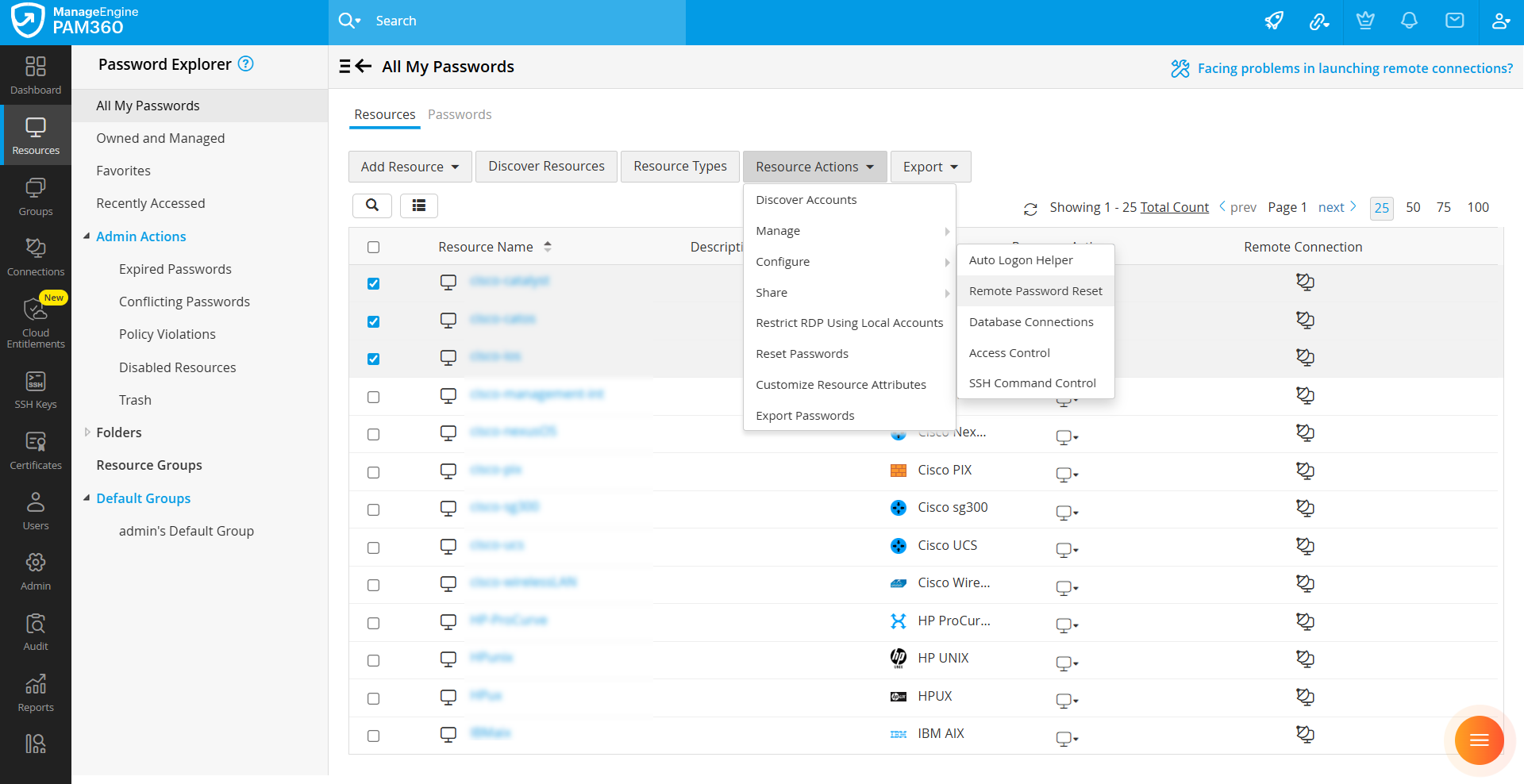Open Certificates in the left sidebar

pyautogui.click(x=36, y=451)
